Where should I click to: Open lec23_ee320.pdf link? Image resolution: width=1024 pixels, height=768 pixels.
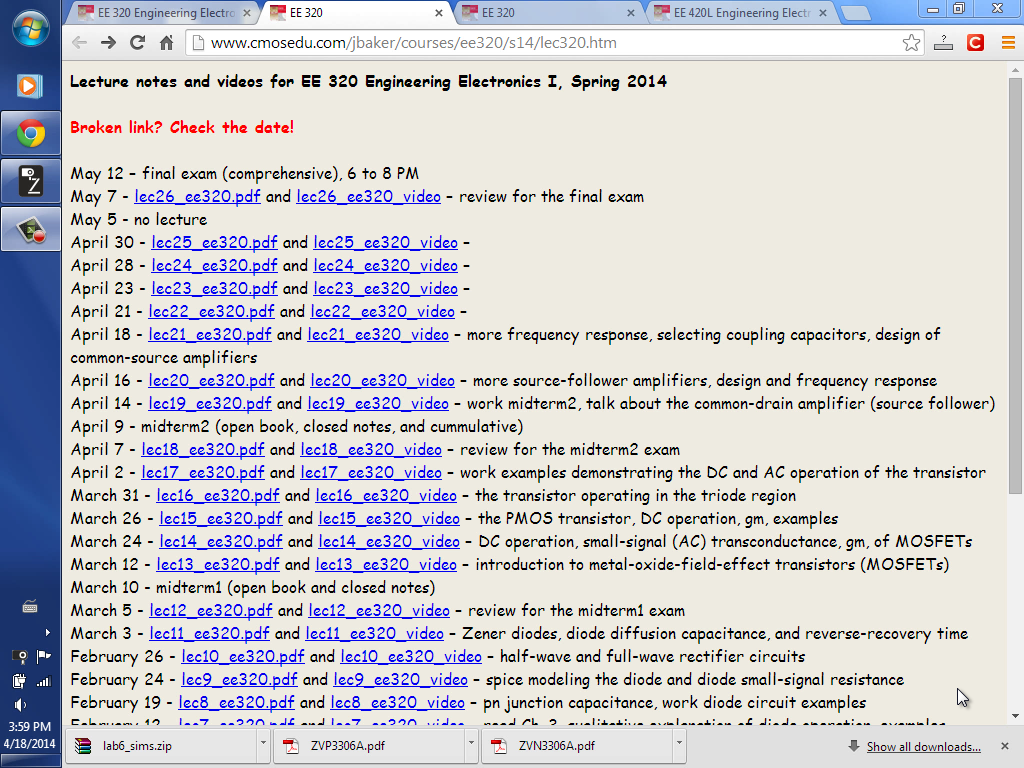pos(214,288)
